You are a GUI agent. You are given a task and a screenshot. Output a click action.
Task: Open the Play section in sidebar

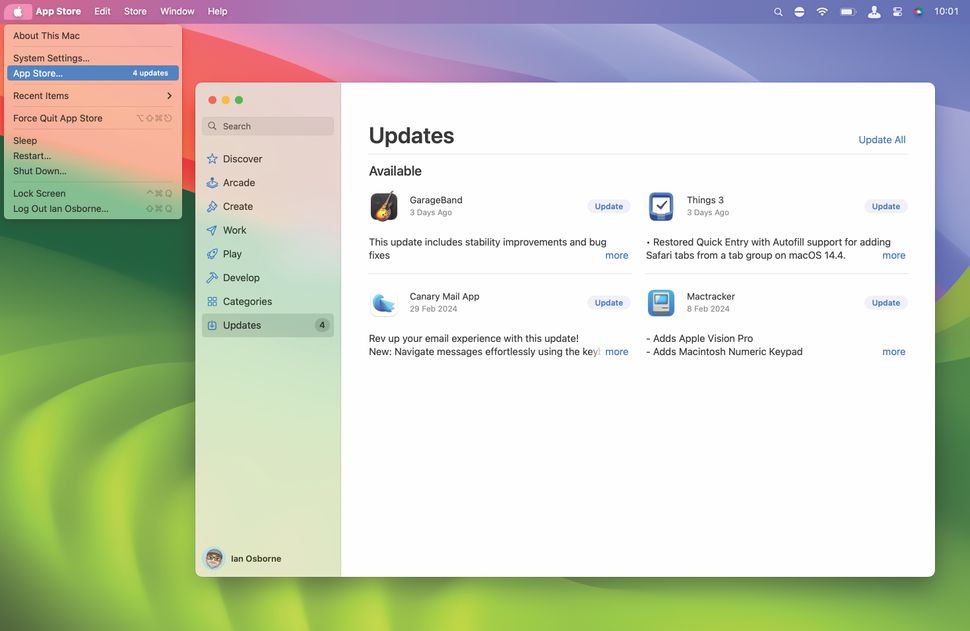pos(267,254)
